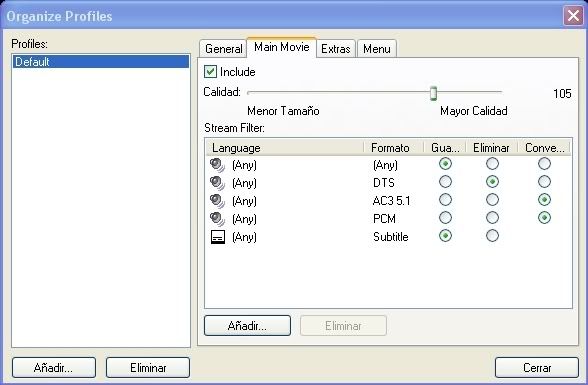
Task: Select Eliminar radio for the PCM row
Action: [x=492, y=218]
